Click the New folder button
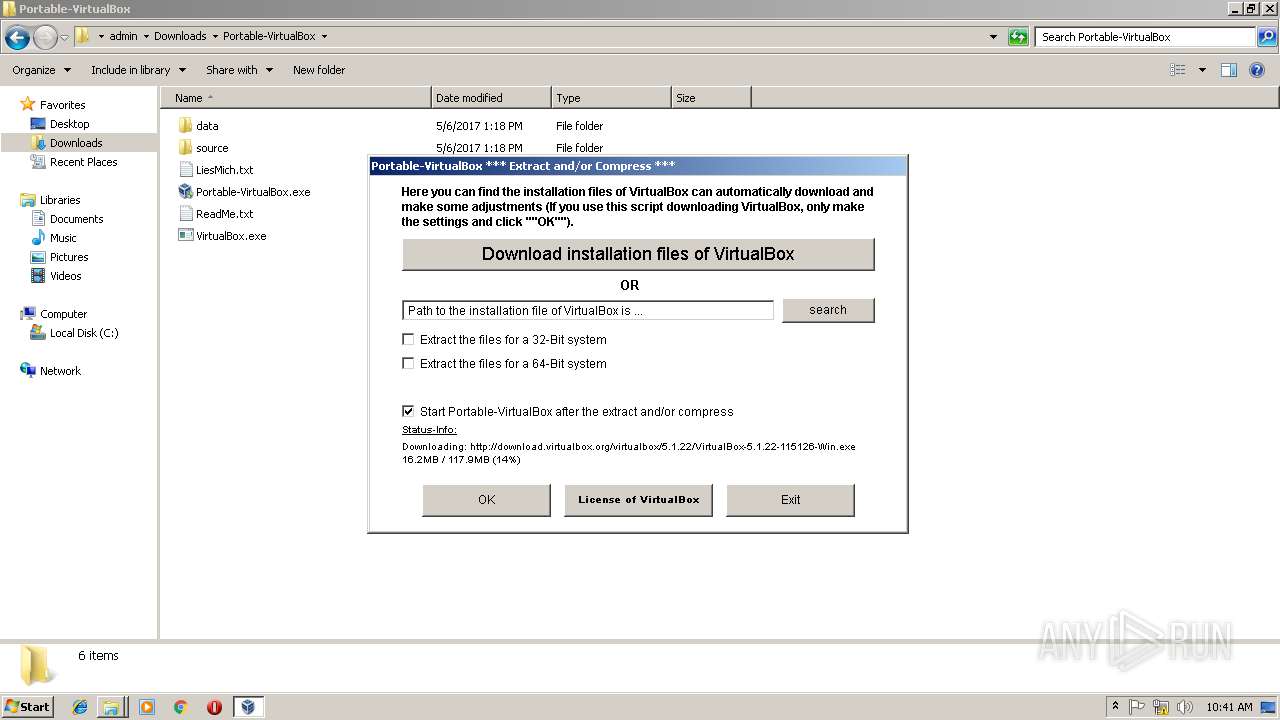This screenshot has height=720, width=1280. point(319,70)
